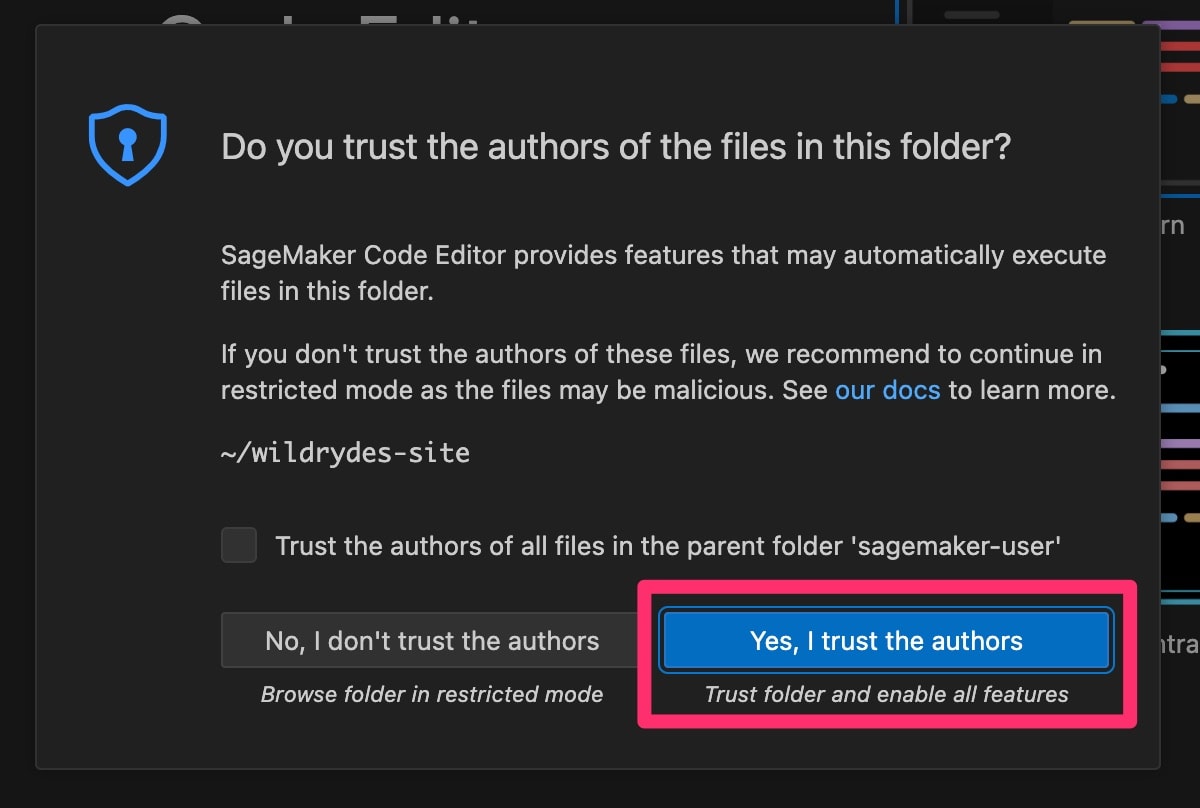Viewport: 1200px width, 808px height.
Task: Click the cut-off 'ntra' text at right edge
Action: (1179, 645)
